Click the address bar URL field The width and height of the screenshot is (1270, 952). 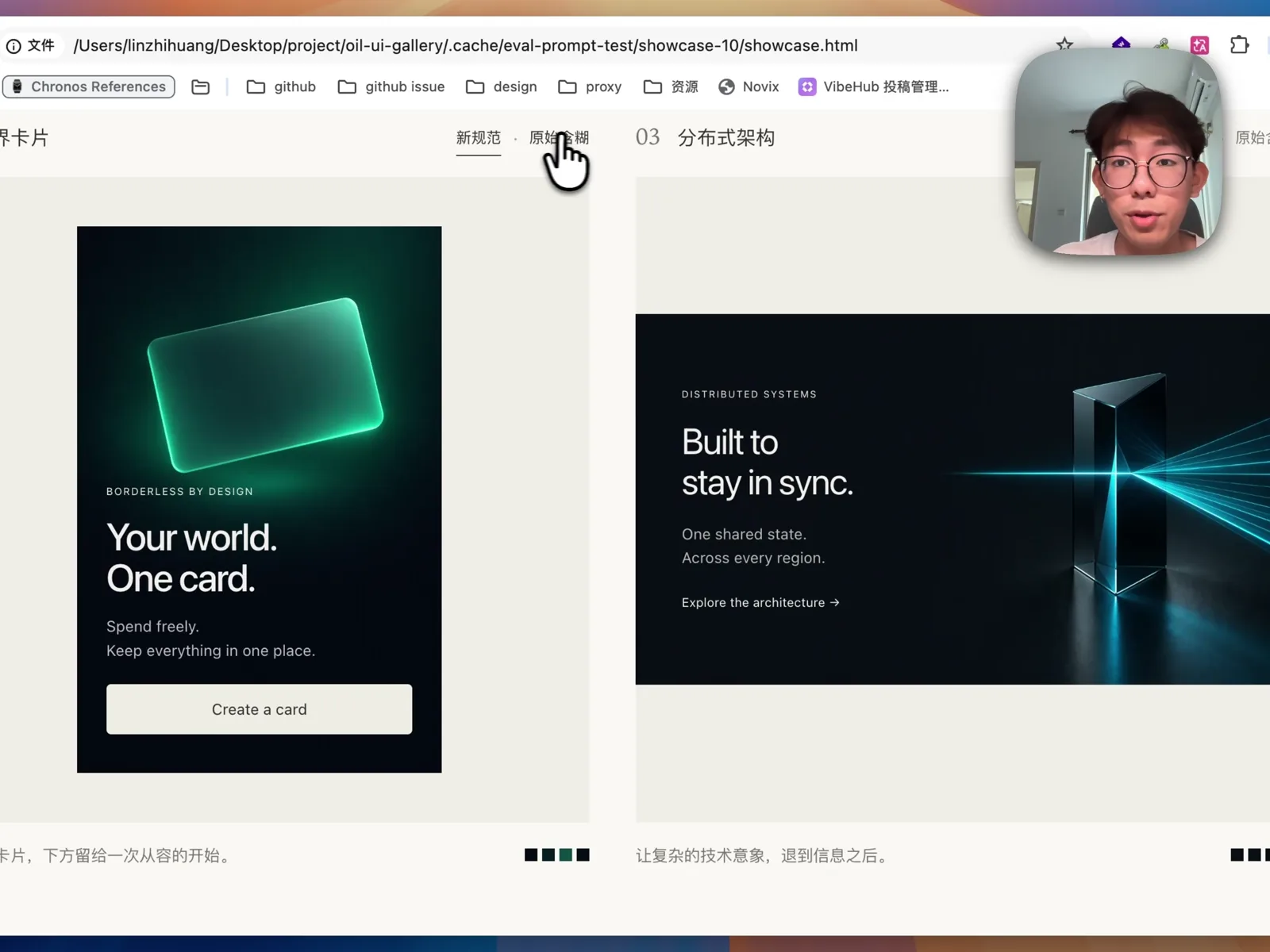point(465,45)
